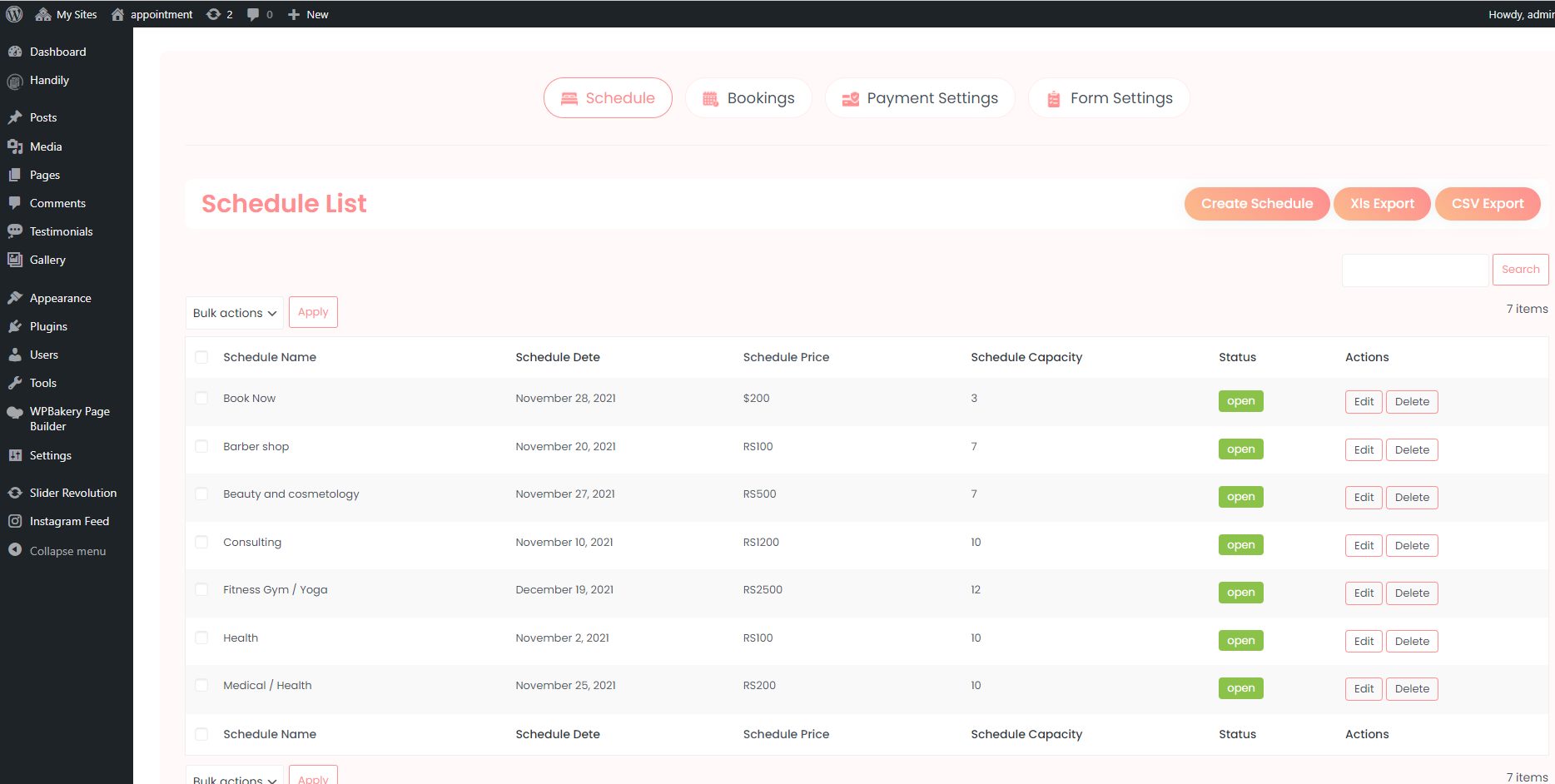Viewport: 1555px width, 784px height.
Task: Select all schedules with header checkbox
Action: [x=201, y=357]
